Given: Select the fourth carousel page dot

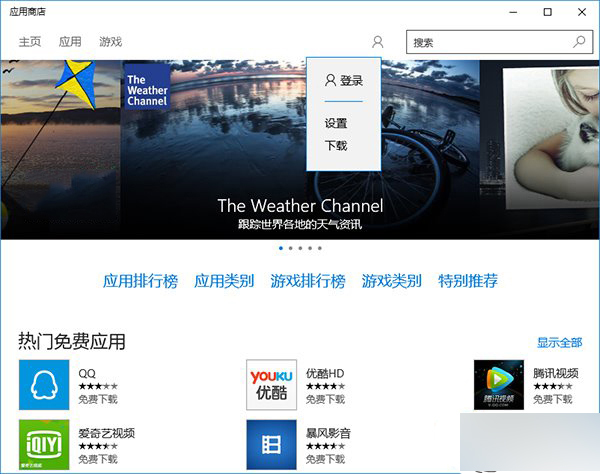Looking at the screenshot, I should 310,248.
